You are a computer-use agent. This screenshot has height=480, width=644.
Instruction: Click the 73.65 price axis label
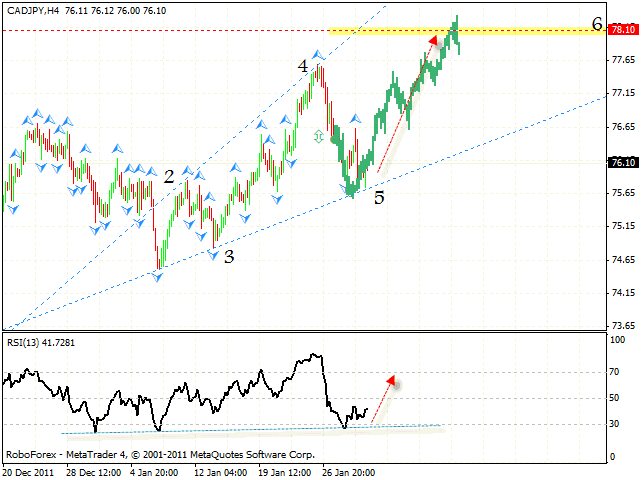[621, 326]
